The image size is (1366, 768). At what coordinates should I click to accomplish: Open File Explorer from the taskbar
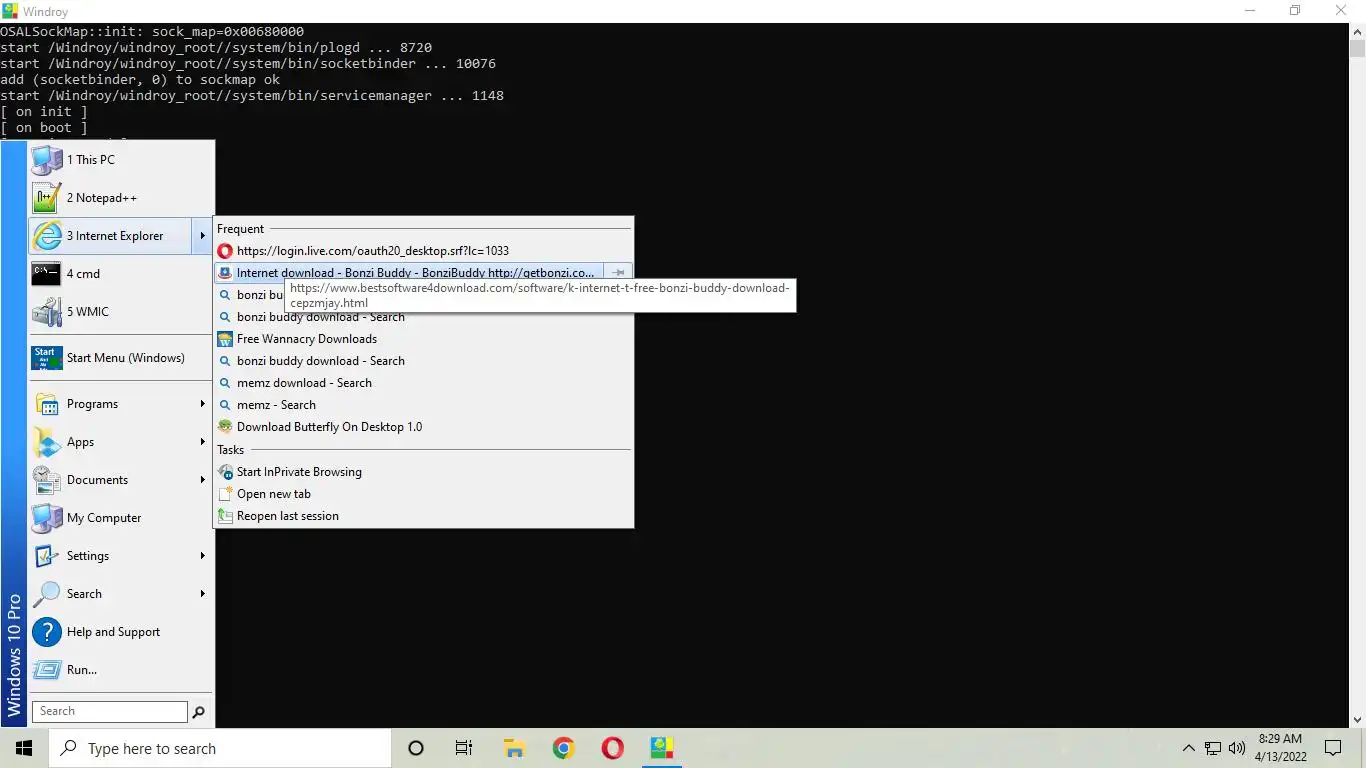[x=514, y=748]
